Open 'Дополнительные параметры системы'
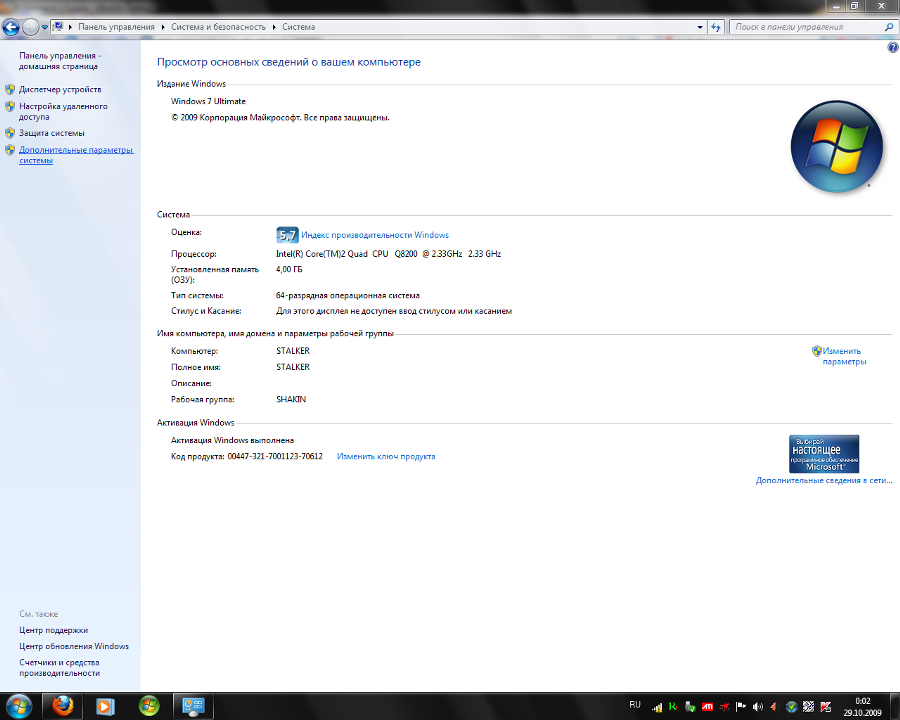Image resolution: width=900 pixels, height=720 pixels. (x=76, y=155)
